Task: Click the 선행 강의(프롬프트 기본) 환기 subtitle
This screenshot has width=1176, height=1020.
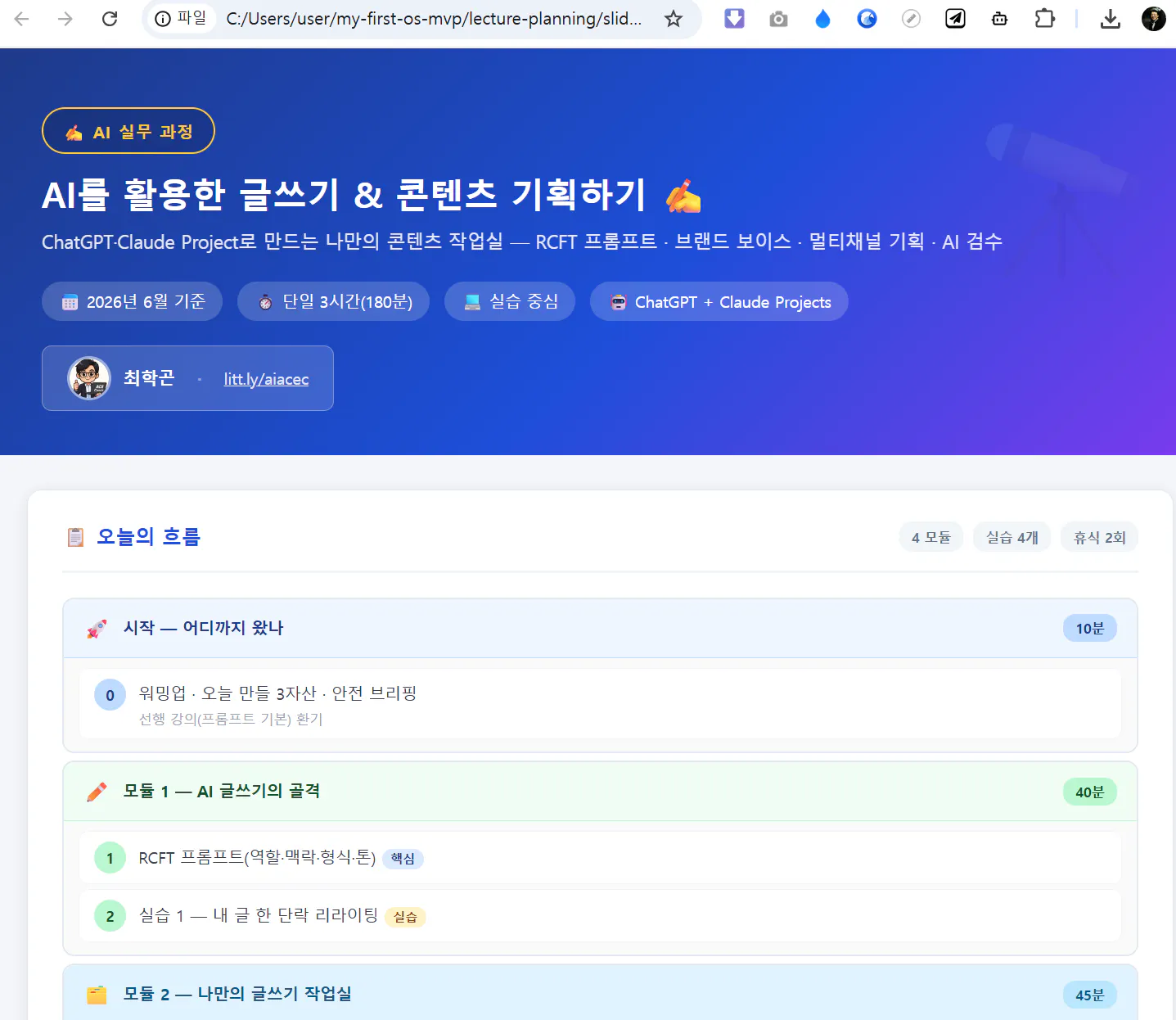Action: 231,719
